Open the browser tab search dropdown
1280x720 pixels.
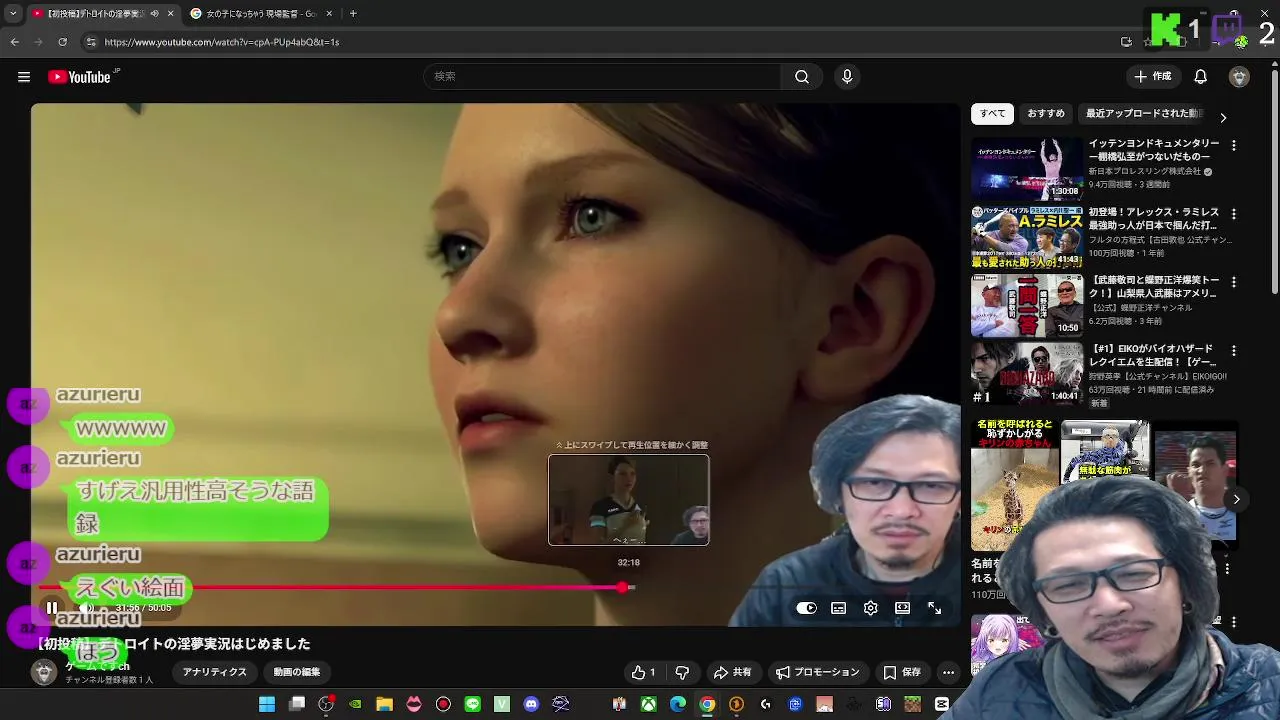(15, 14)
